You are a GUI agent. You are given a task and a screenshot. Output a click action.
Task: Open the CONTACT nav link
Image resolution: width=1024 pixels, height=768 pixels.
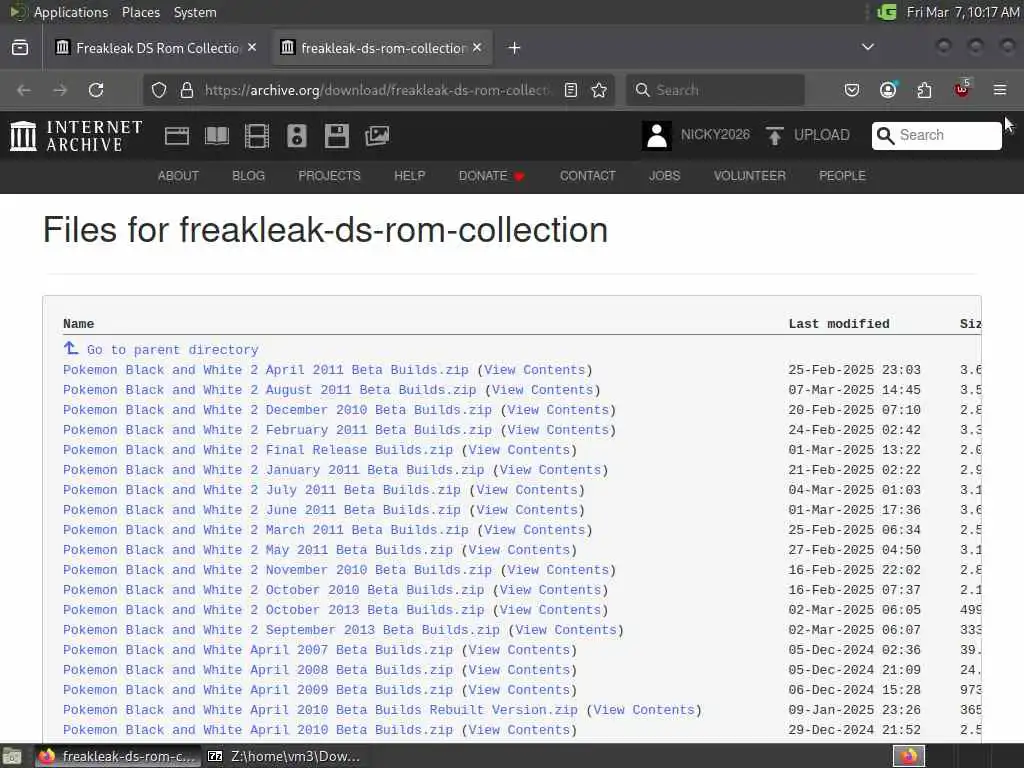[x=587, y=176]
